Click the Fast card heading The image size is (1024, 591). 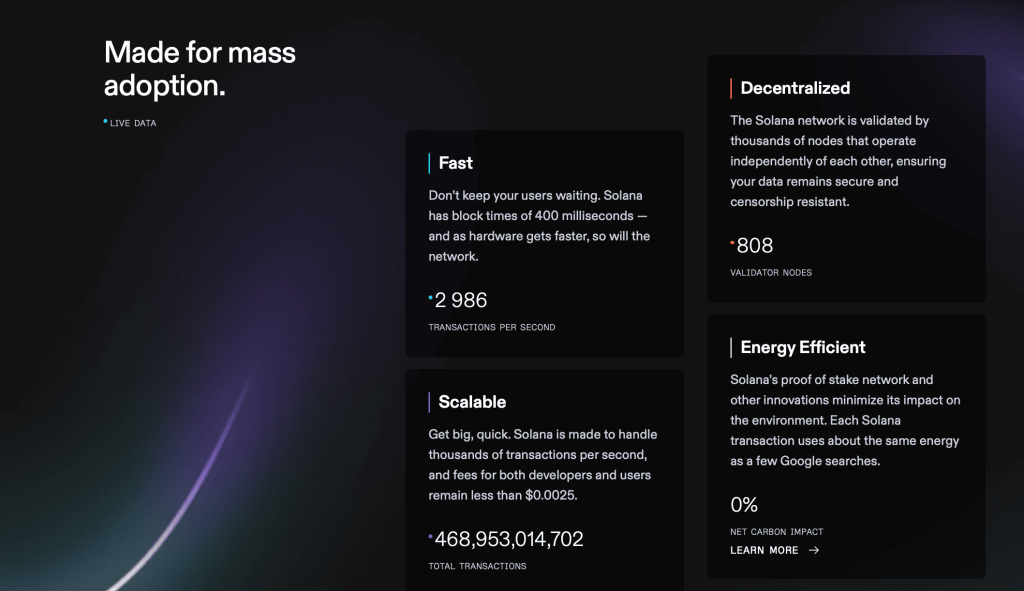point(455,163)
